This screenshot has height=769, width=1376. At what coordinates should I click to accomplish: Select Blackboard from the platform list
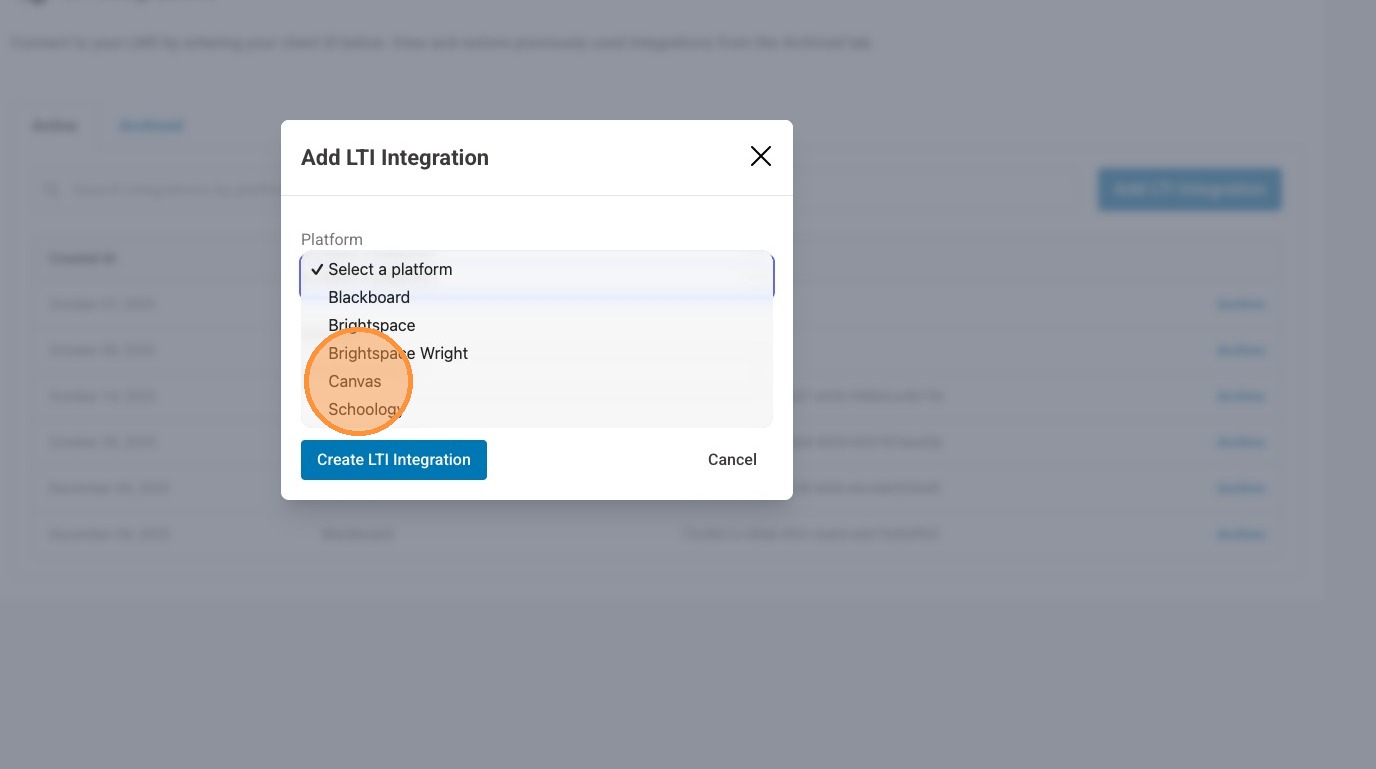[x=369, y=297]
